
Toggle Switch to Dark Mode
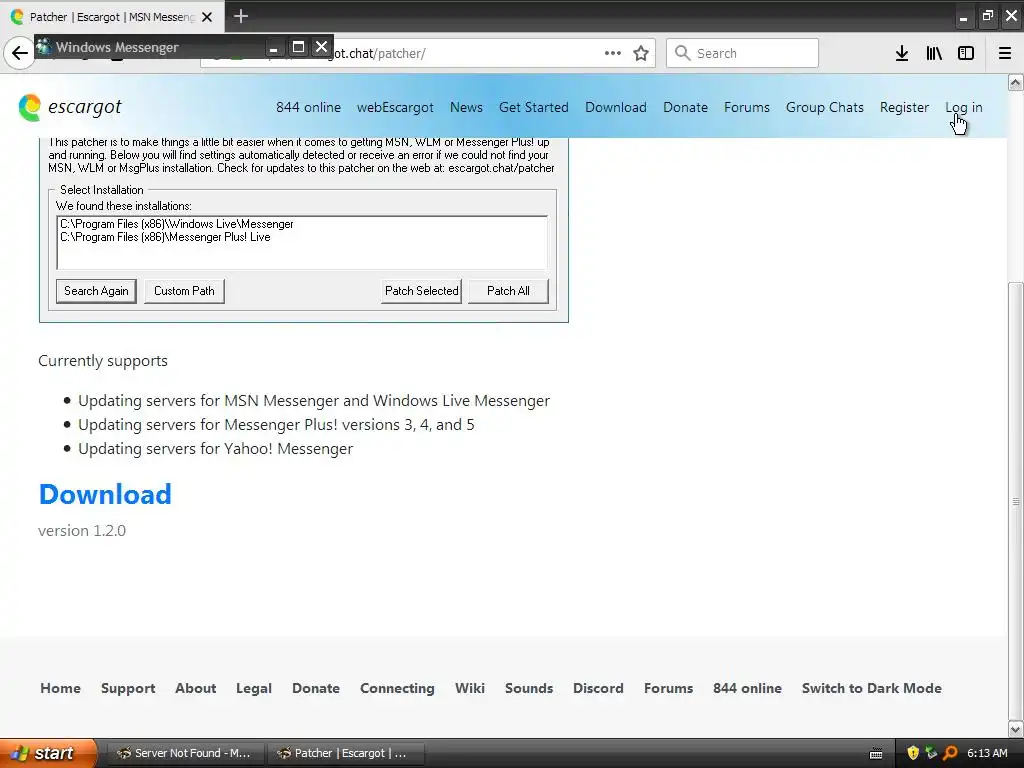pos(872,688)
